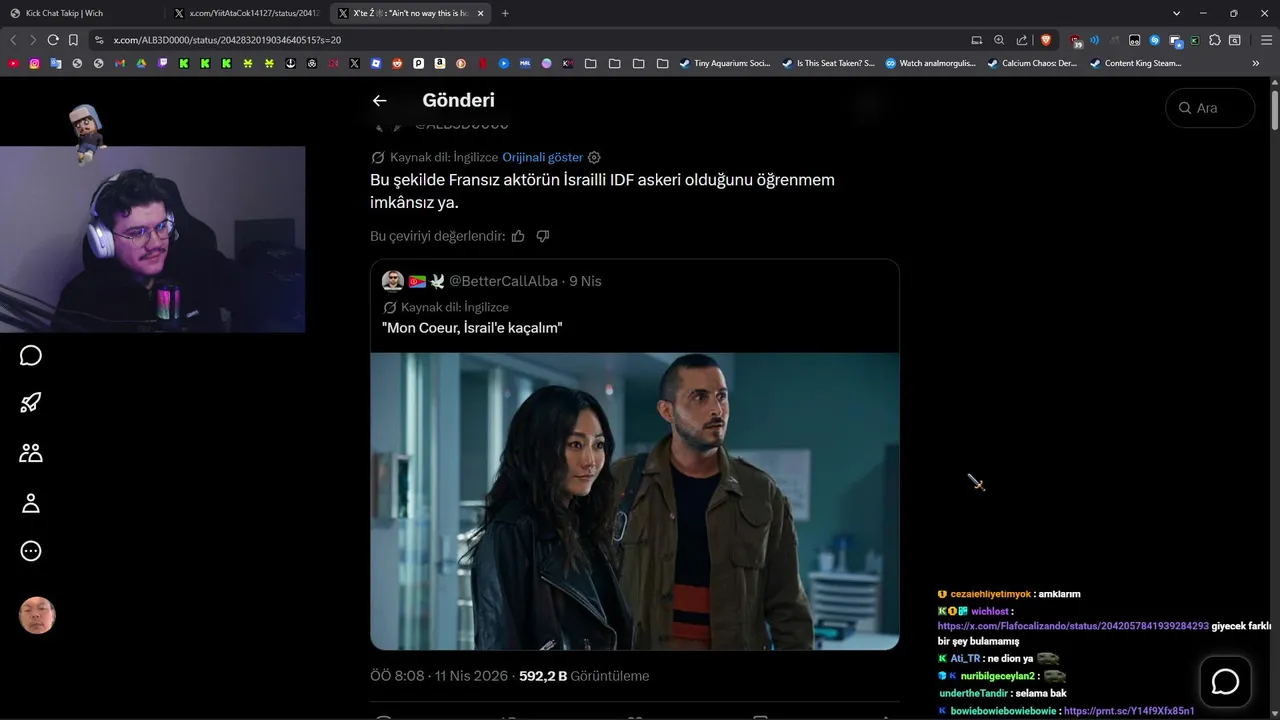
Task: Open the prnt.sc link from bowiebowiebowiebowie
Action: 1129,711
